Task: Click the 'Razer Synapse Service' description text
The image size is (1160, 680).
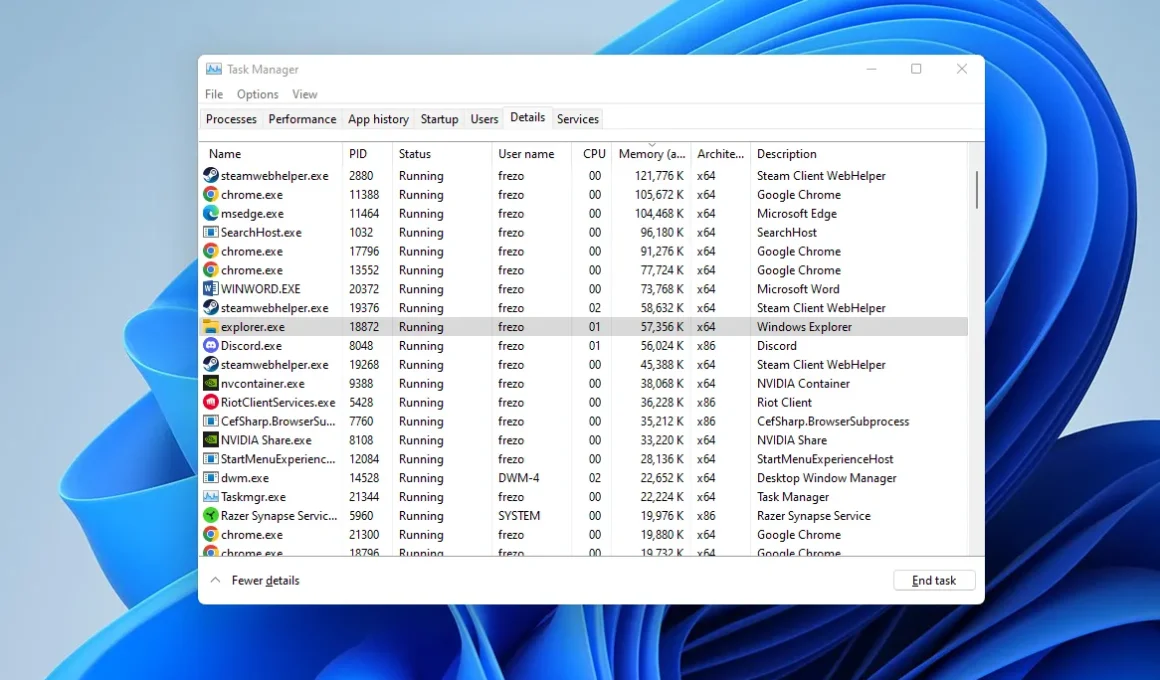Action: [x=813, y=515]
